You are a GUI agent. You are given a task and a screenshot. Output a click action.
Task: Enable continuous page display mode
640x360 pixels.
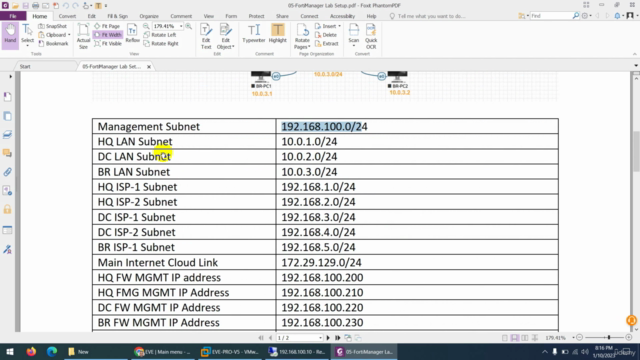click(515, 338)
